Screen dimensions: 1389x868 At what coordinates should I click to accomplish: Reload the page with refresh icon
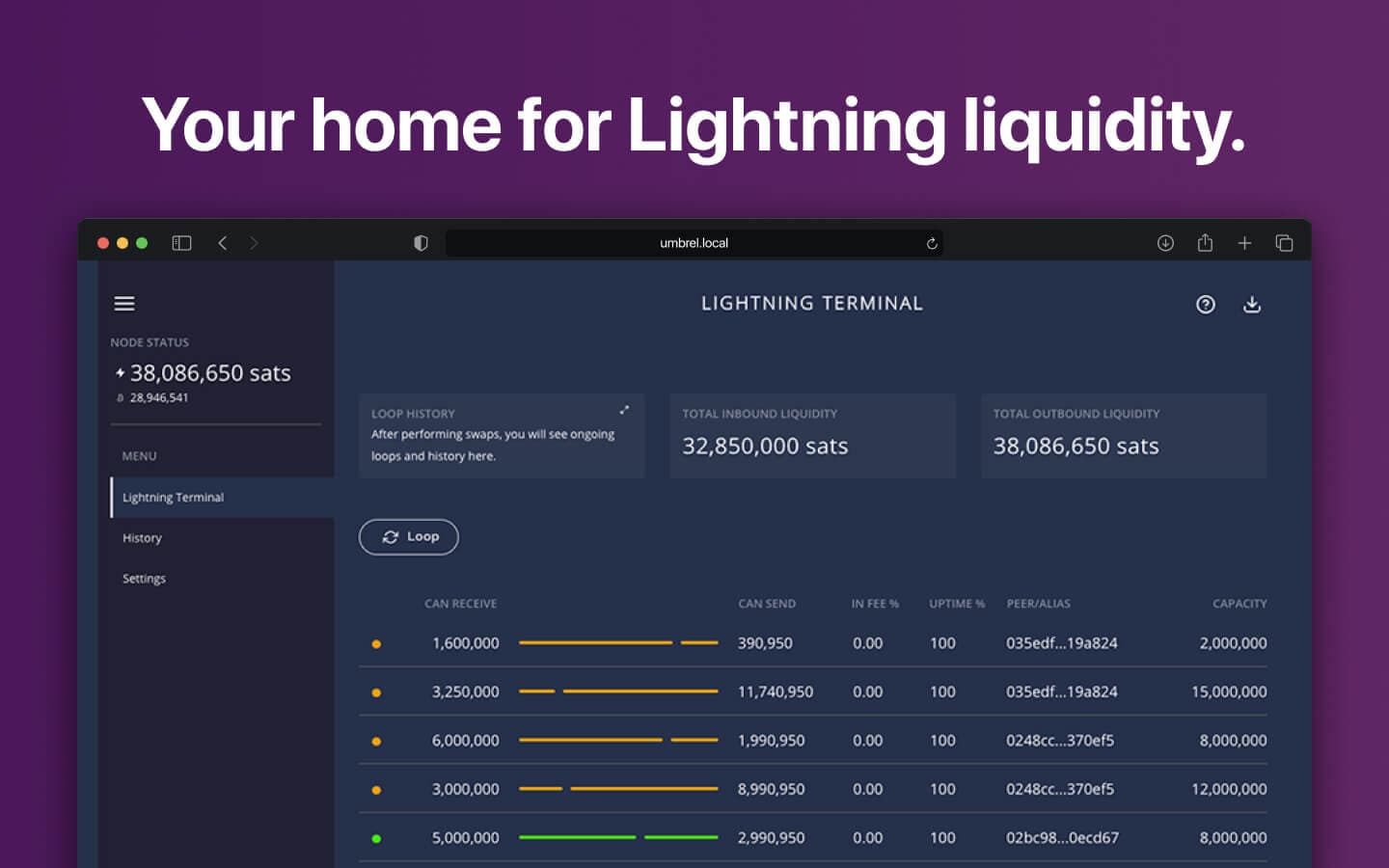pyautogui.click(x=932, y=243)
